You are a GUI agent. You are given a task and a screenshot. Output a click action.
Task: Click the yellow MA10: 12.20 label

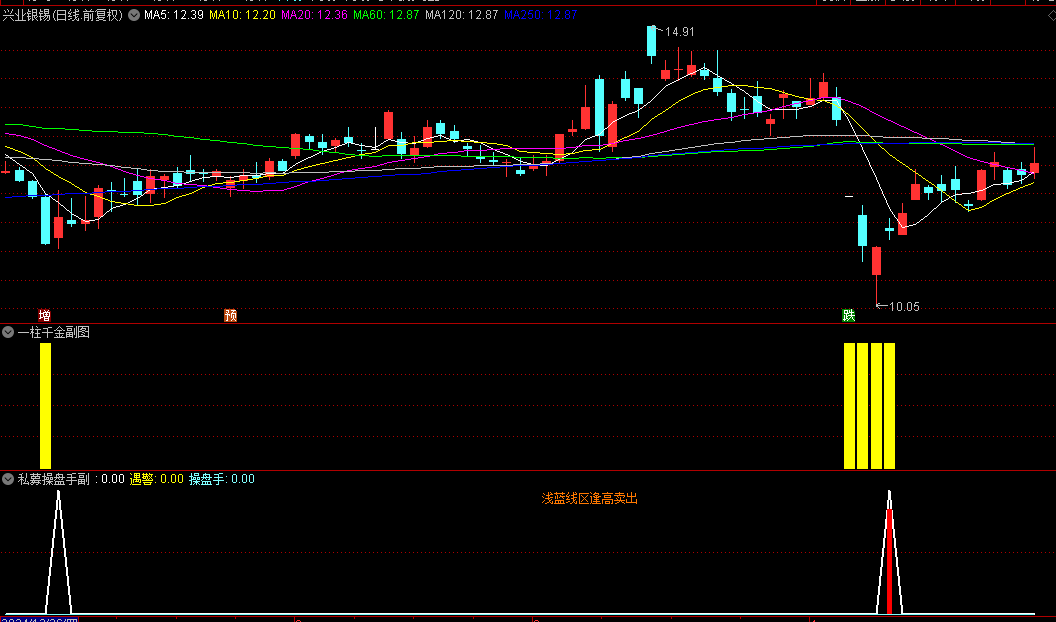(x=242, y=15)
